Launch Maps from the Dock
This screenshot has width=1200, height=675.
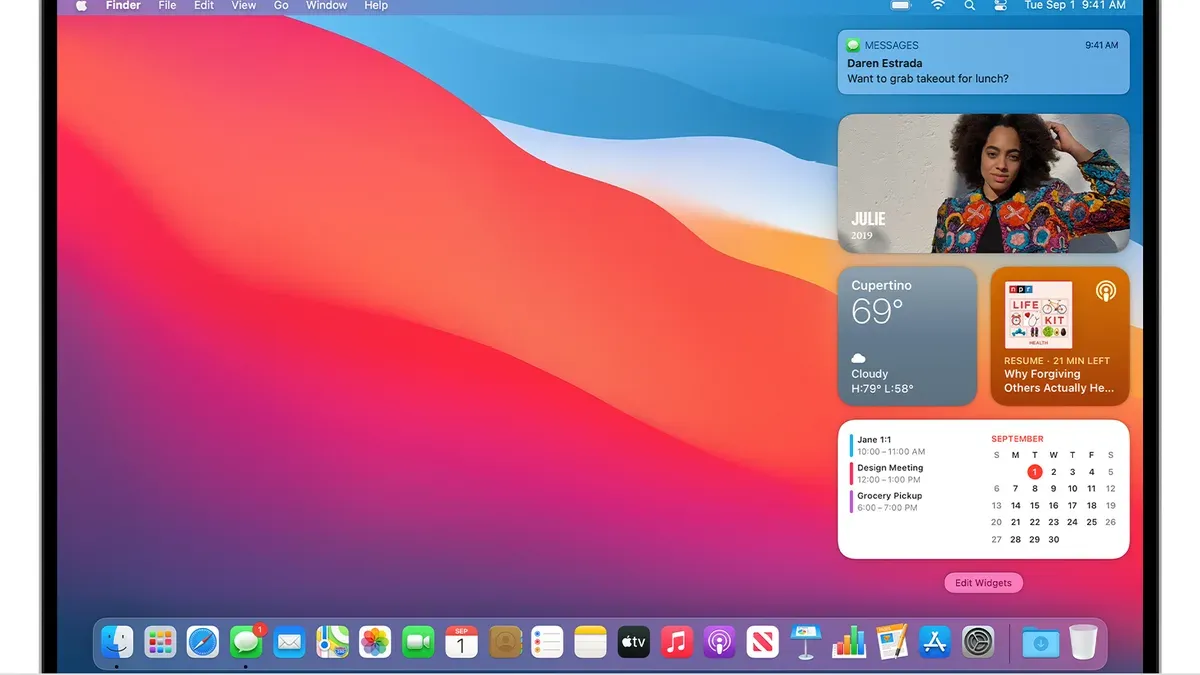click(x=332, y=642)
